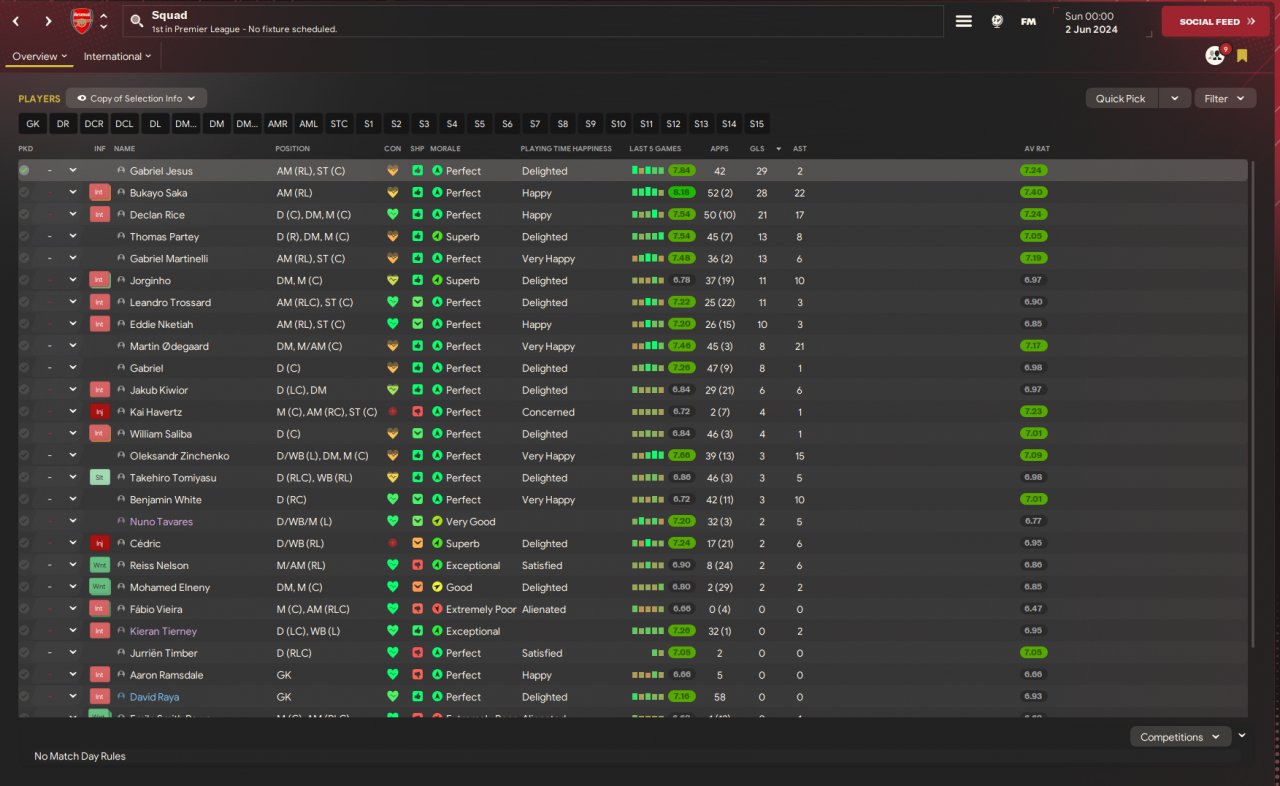This screenshot has width=1280, height=786.
Task: Click the Inj status badge for Kai Havertz
Action: coord(100,412)
